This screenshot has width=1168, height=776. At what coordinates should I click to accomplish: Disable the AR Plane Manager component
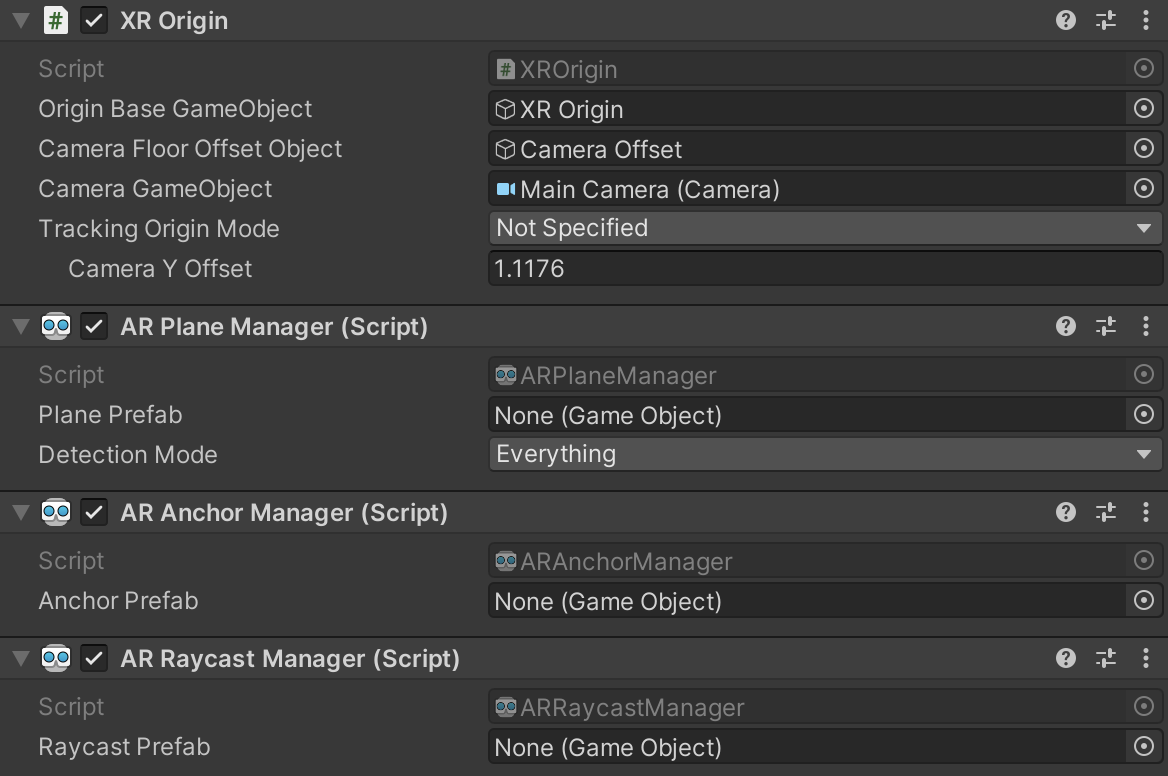click(x=93, y=326)
